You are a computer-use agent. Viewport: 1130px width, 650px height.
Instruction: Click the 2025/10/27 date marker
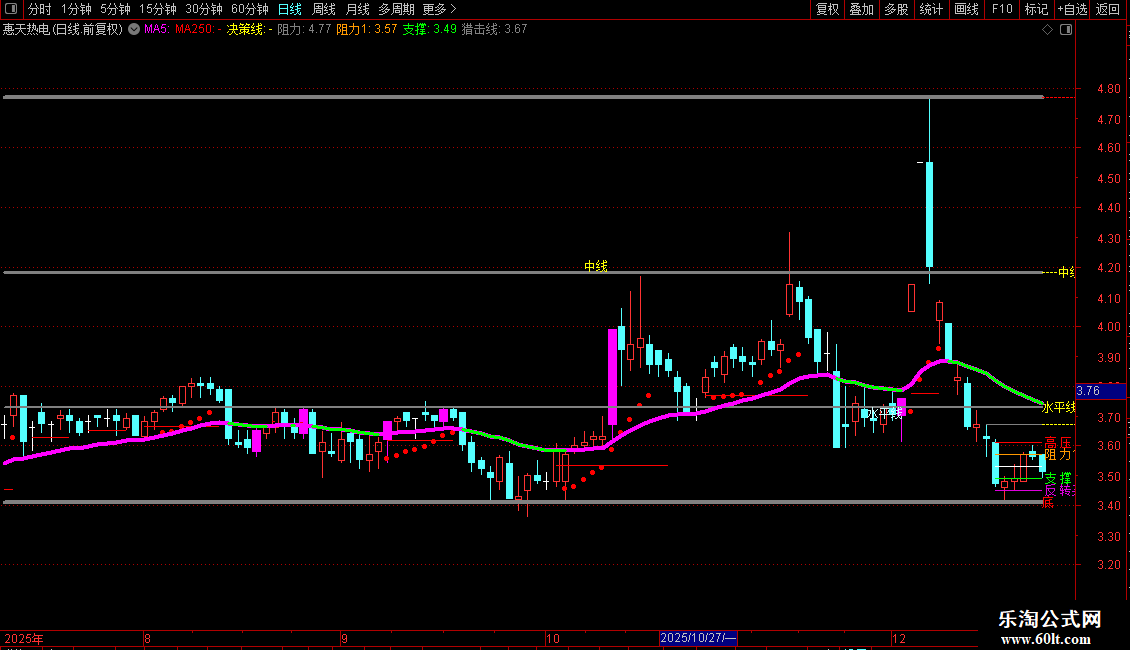[x=698, y=638]
